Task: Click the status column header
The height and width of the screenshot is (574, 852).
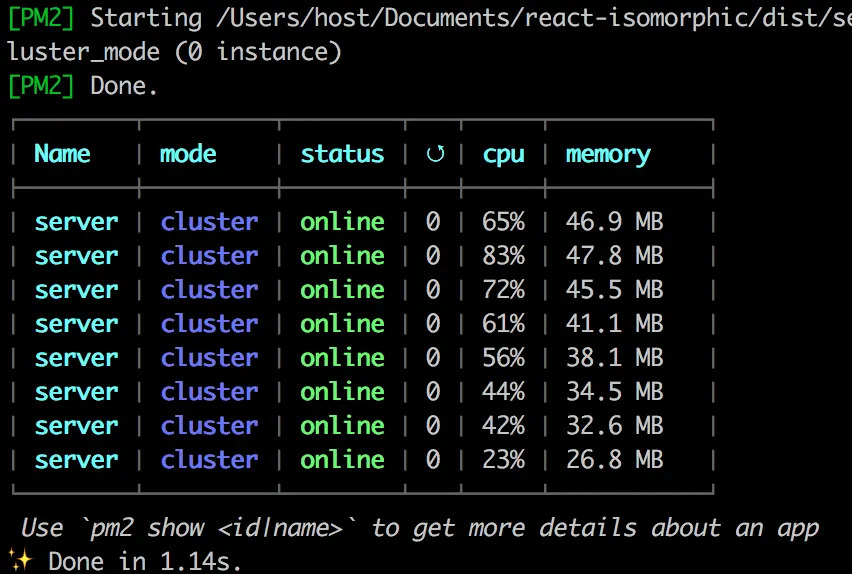Action: click(342, 154)
